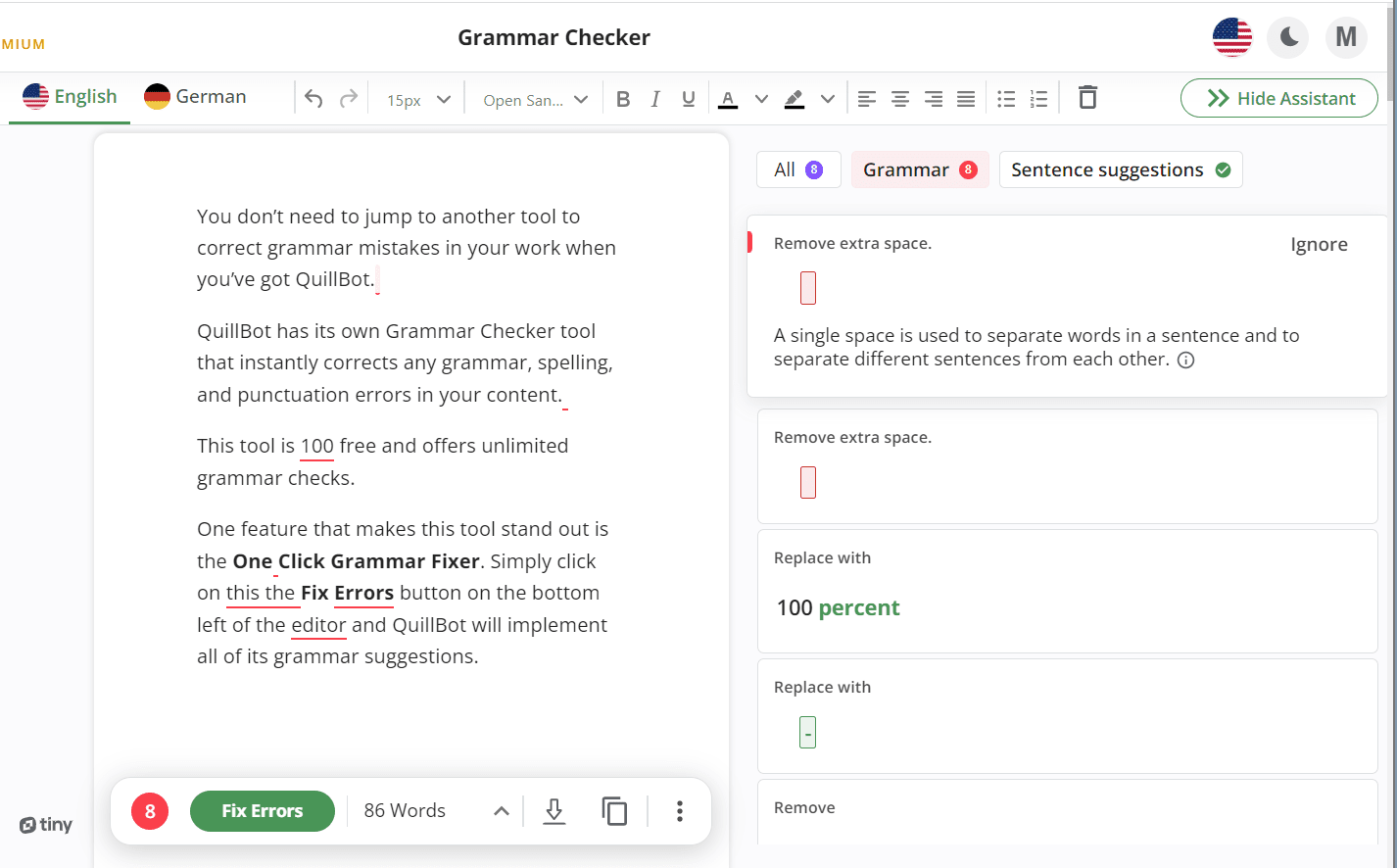This screenshot has width=1397, height=868.
Task: Open the partially visible Remove suggestion card
Action: (x=1068, y=813)
